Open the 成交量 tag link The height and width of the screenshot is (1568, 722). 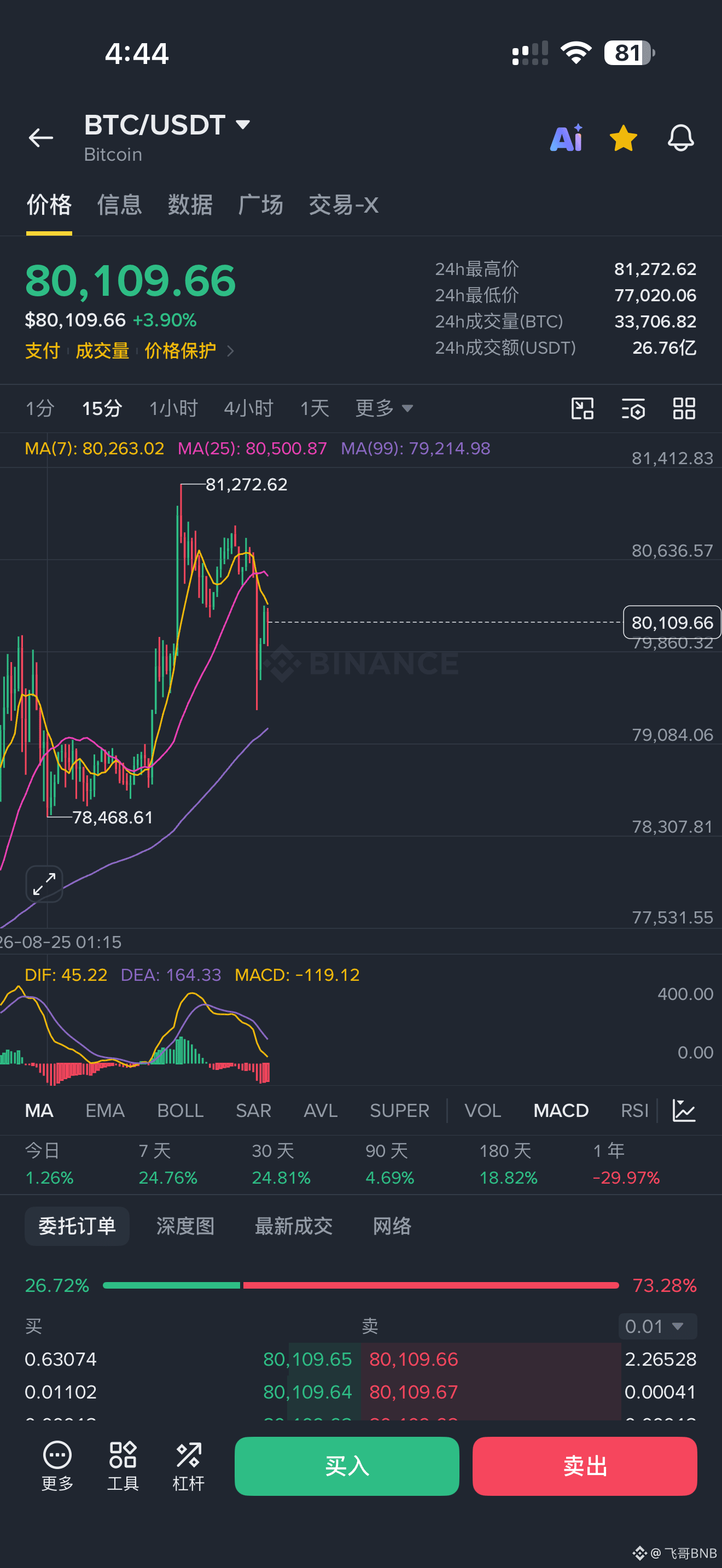(x=102, y=350)
